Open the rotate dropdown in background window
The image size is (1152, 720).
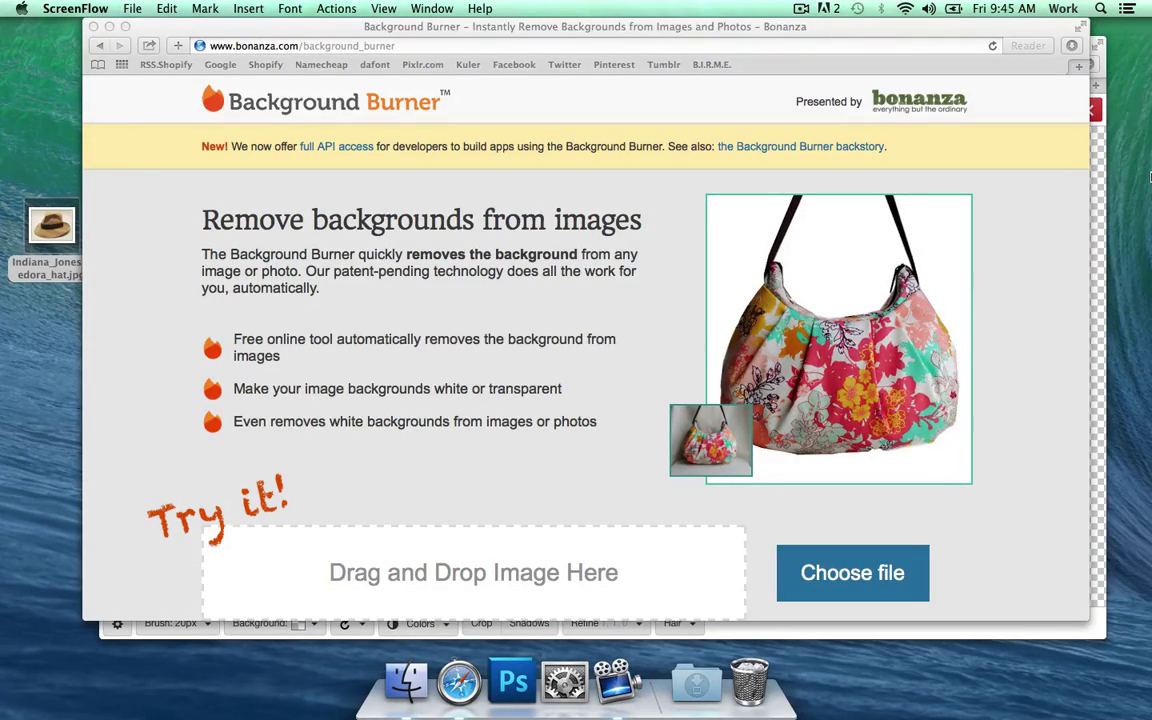coord(352,625)
